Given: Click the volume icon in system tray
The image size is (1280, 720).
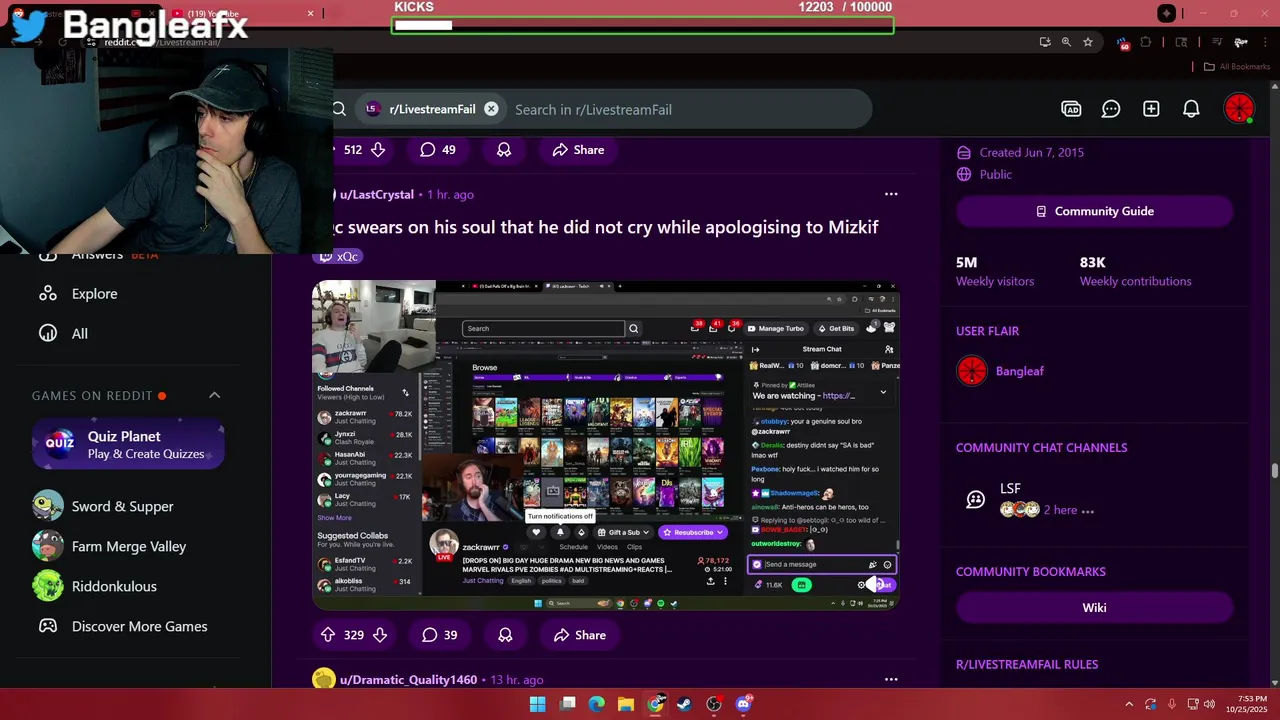Looking at the screenshot, I should tap(1208, 704).
